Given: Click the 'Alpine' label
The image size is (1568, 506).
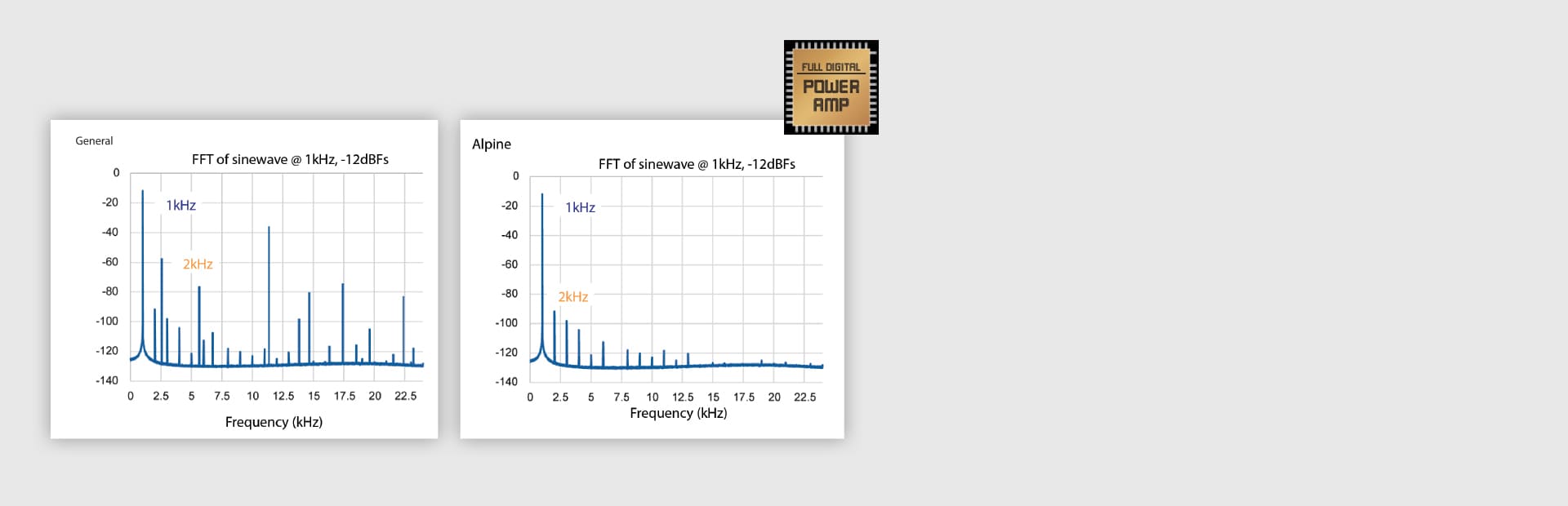Looking at the screenshot, I should pos(492,144).
